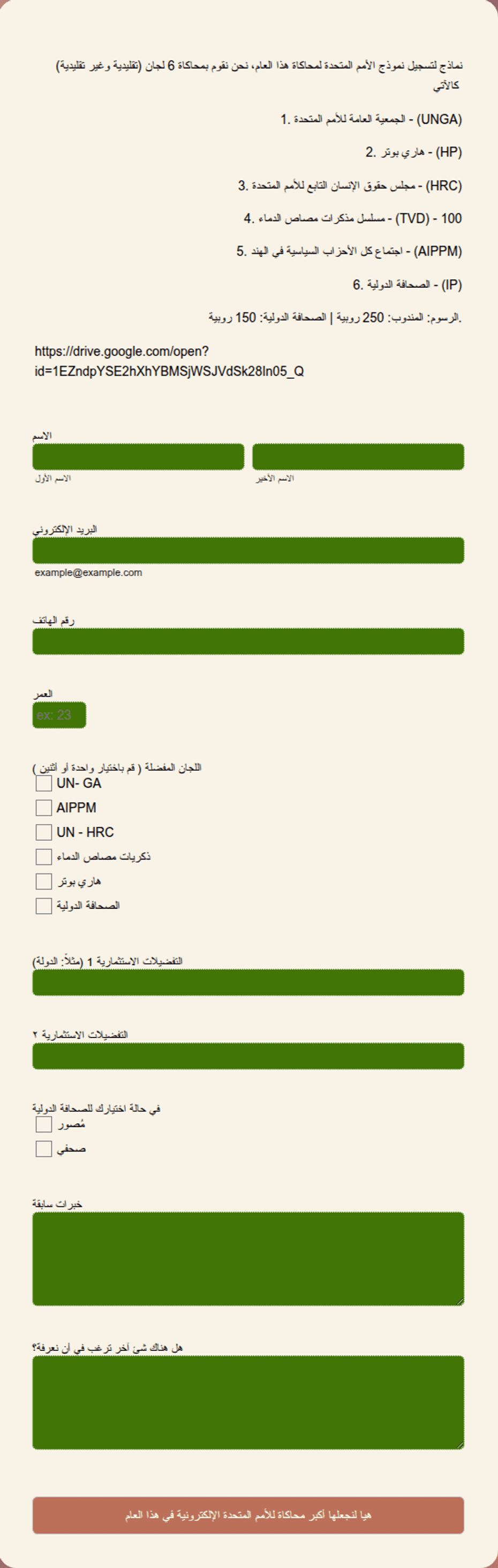Click inside the خبرات سابقة text area
498x1568 pixels.
point(248,1259)
